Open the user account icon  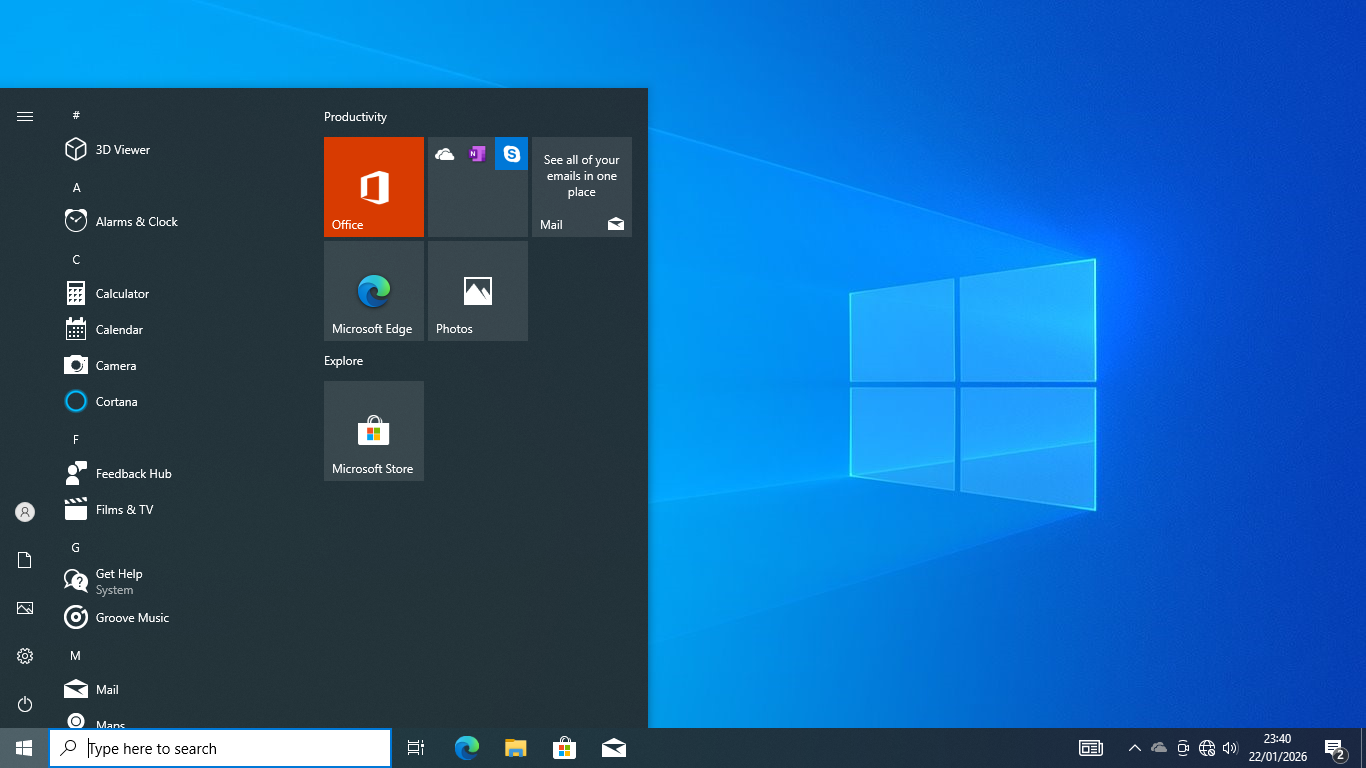[25, 512]
